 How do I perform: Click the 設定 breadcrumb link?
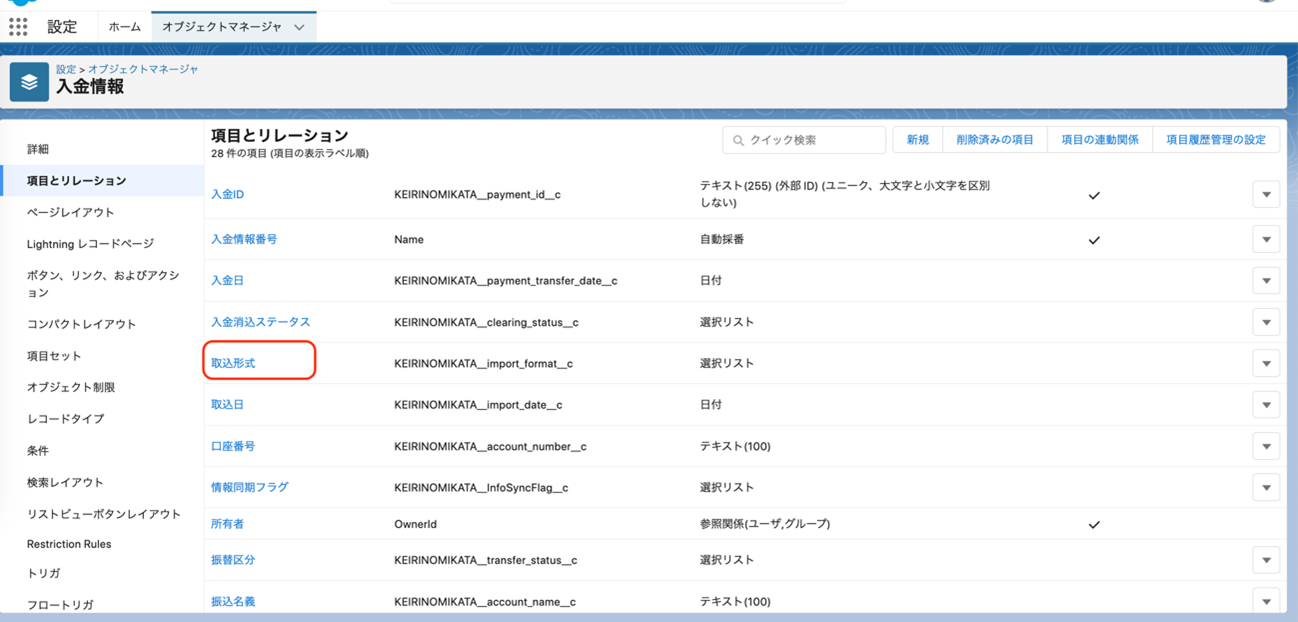[x=66, y=69]
